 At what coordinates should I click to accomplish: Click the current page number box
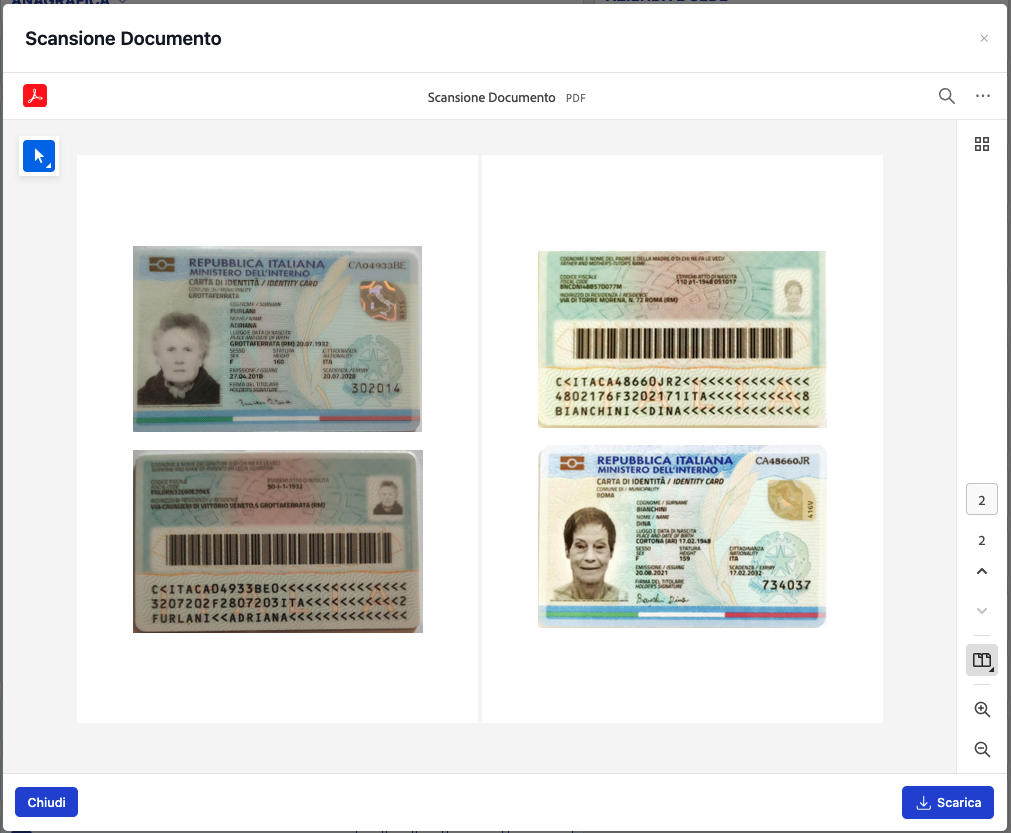982,500
